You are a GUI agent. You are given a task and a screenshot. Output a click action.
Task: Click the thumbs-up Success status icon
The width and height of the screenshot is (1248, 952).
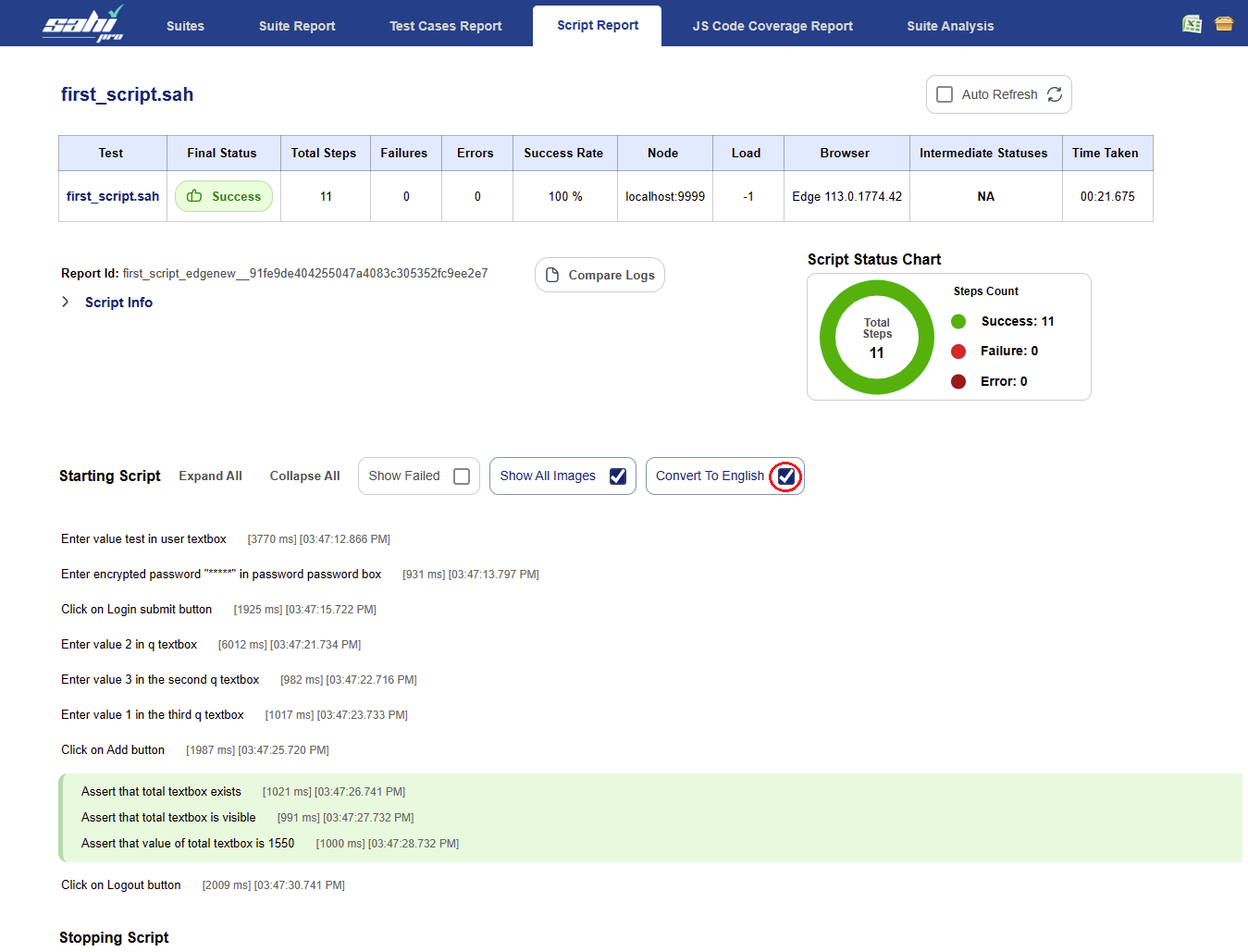tap(194, 196)
